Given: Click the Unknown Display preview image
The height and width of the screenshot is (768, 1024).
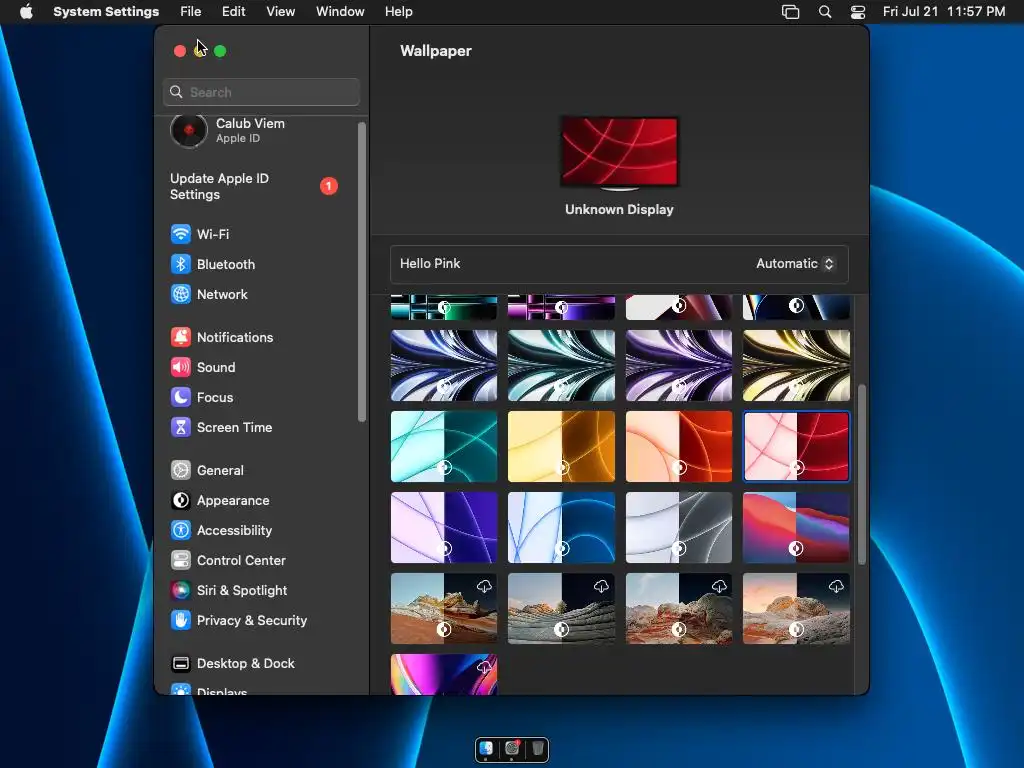Looking at the screenshot, I should [x=619, y=152].
